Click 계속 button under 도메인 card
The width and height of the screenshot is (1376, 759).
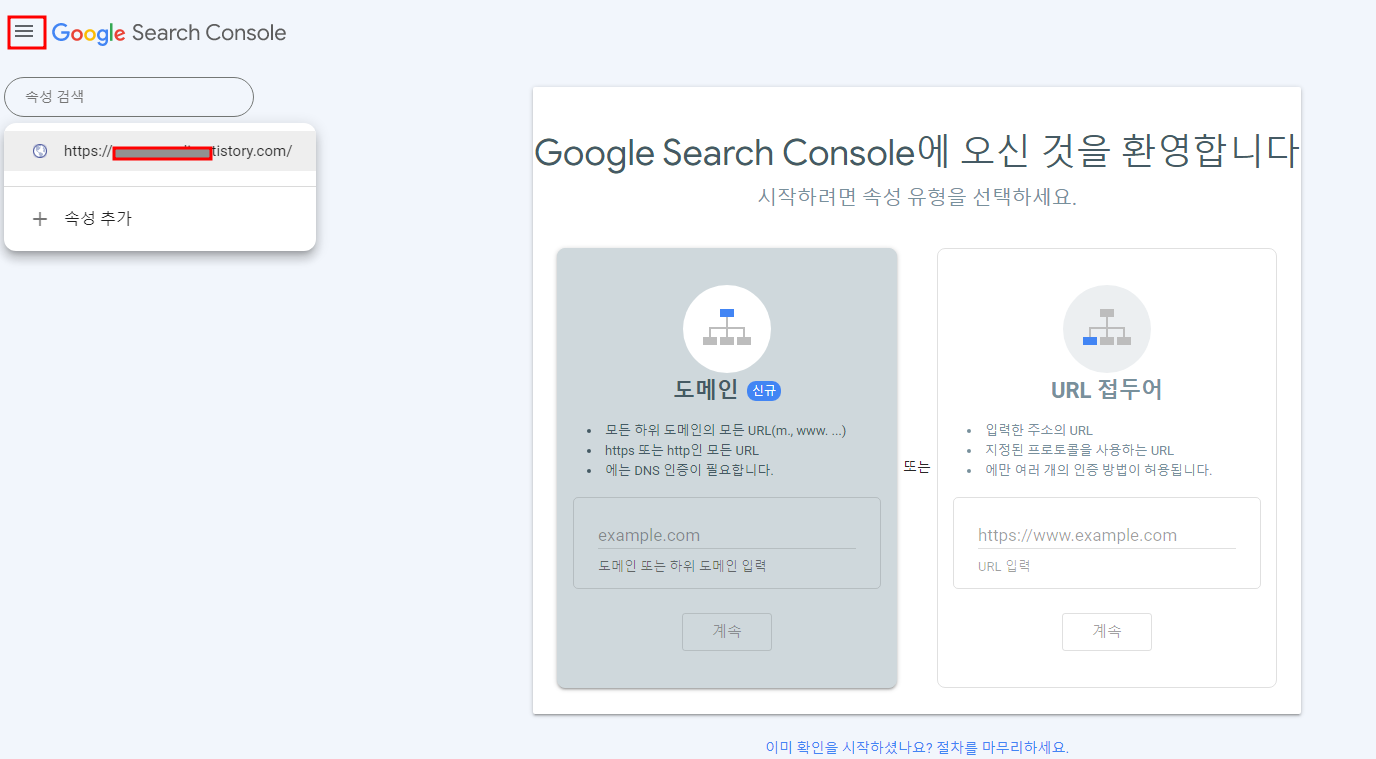727,632
